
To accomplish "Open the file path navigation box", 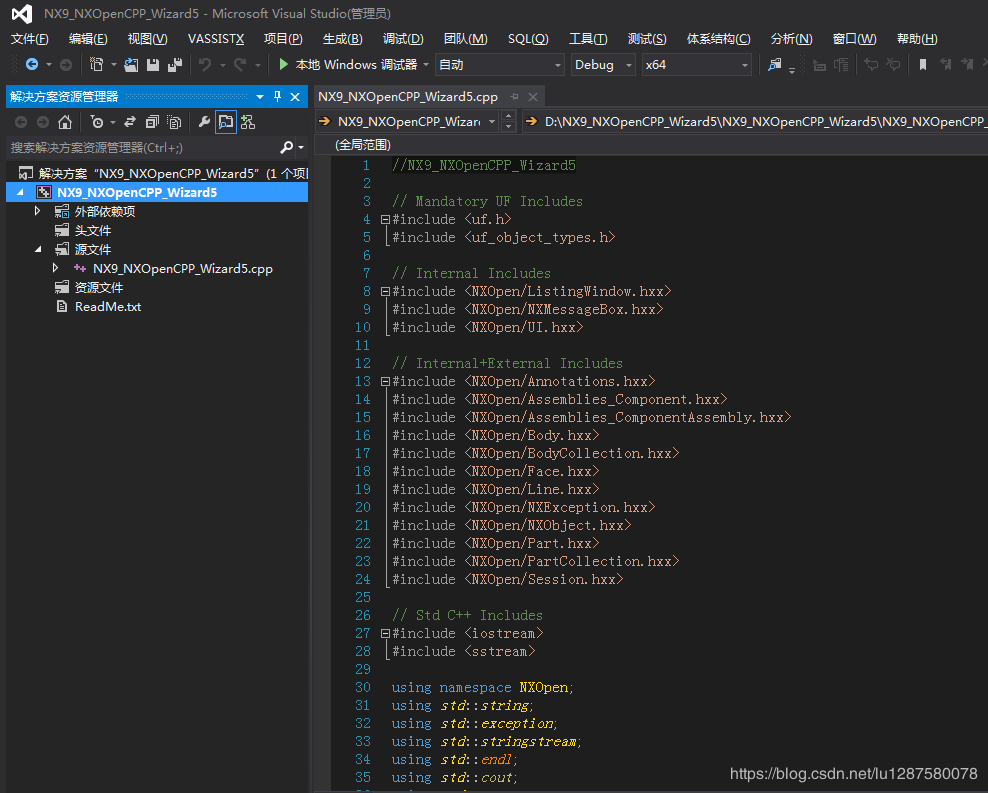I will 756,121.
